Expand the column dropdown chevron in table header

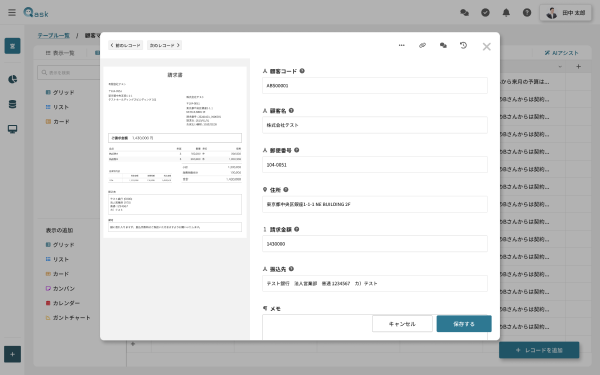click(x=560, y=67)
